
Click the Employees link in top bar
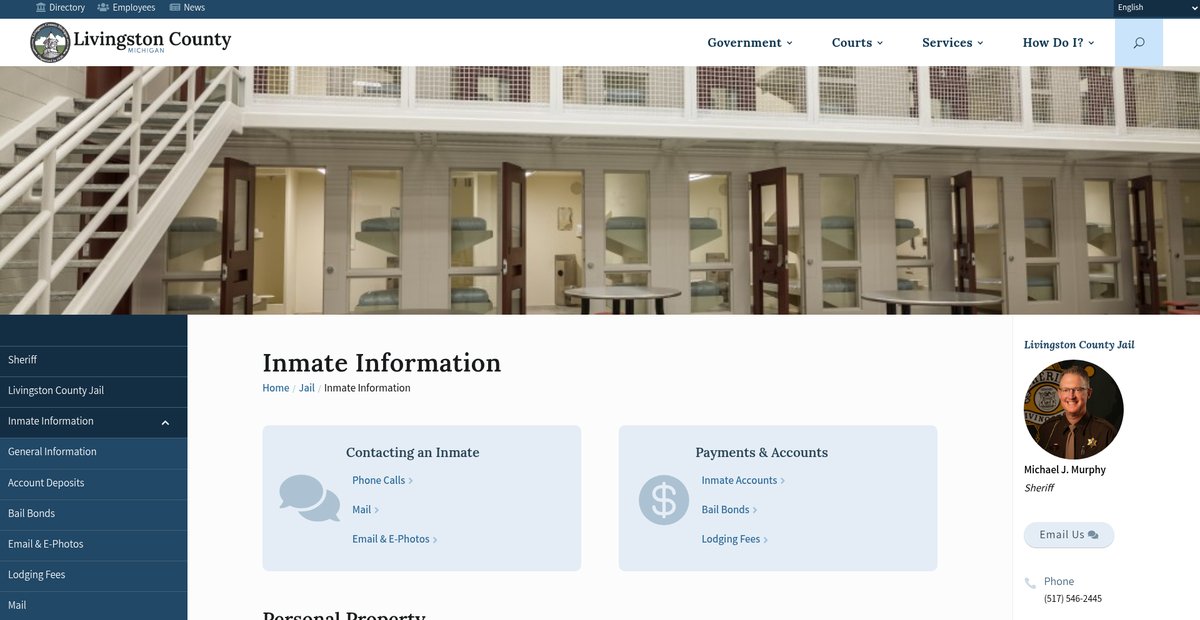[x=134, y=7]
